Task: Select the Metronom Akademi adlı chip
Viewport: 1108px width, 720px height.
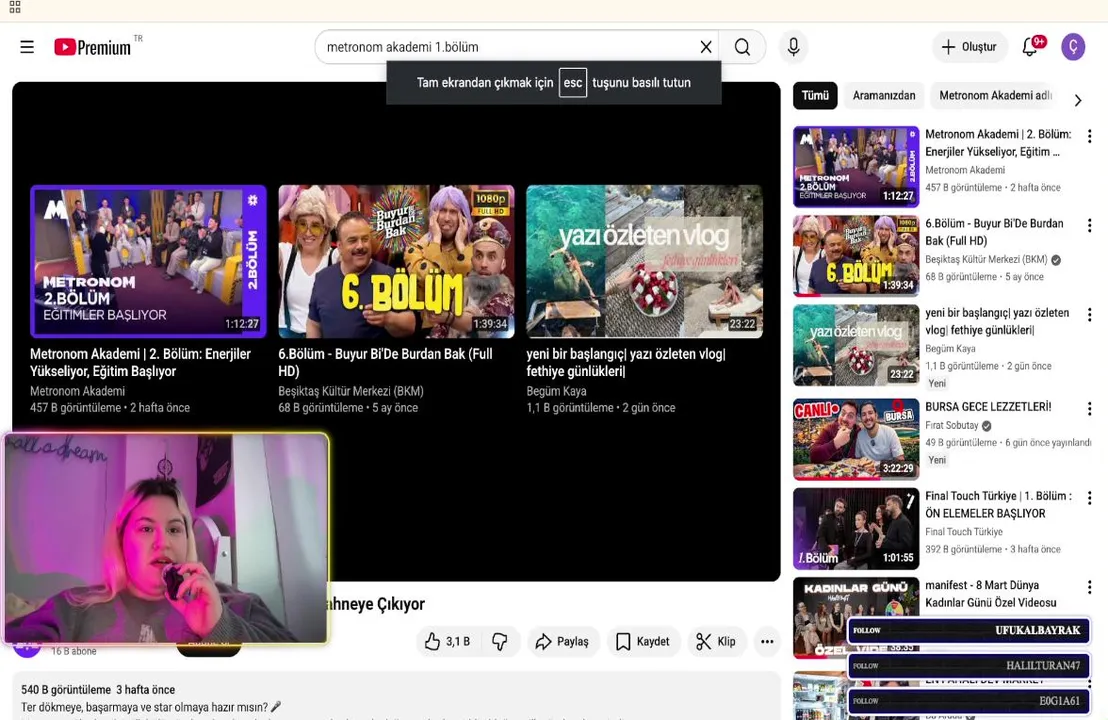Action: pyautogui.click(x=995, y=95)
